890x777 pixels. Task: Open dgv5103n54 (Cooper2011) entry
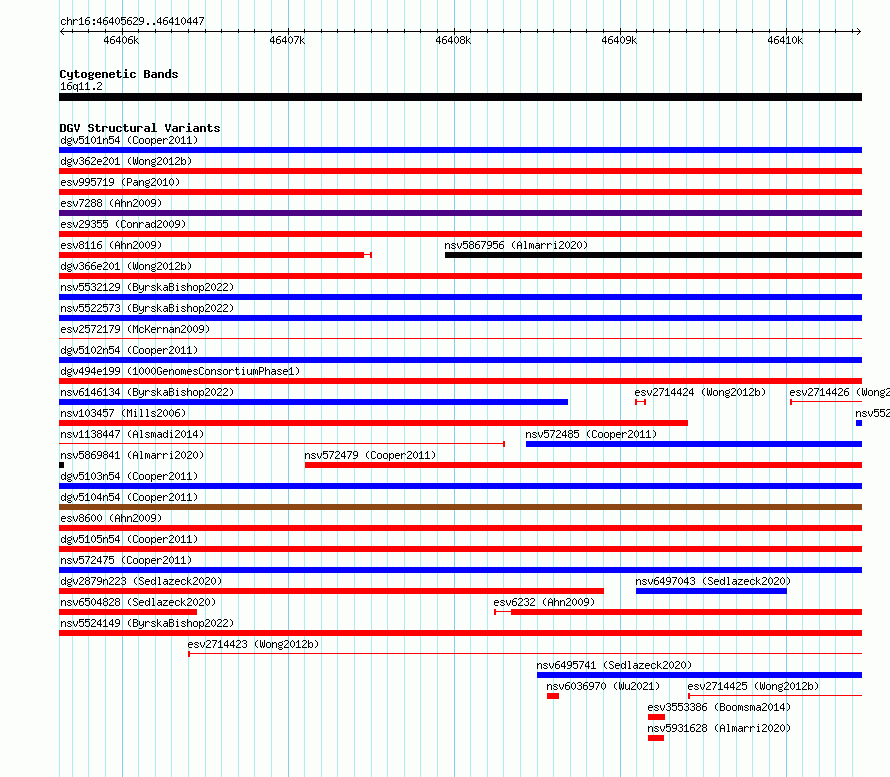tap(129, 476)
